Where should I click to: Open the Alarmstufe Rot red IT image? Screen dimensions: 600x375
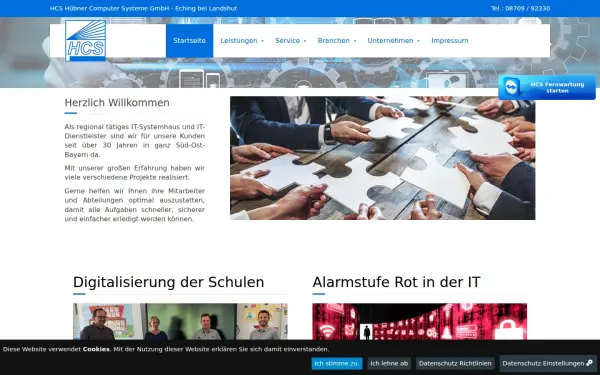(x=419, y=321)
